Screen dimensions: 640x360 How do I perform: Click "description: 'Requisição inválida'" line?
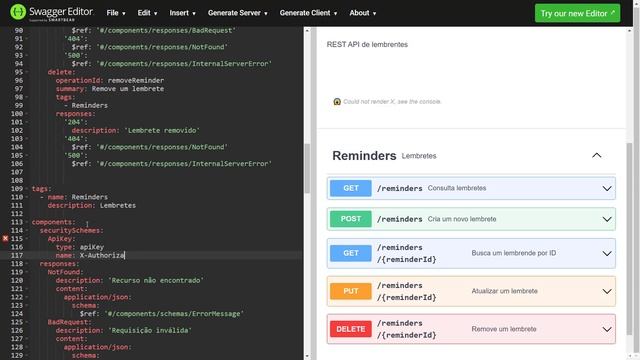tap(123, 330)
